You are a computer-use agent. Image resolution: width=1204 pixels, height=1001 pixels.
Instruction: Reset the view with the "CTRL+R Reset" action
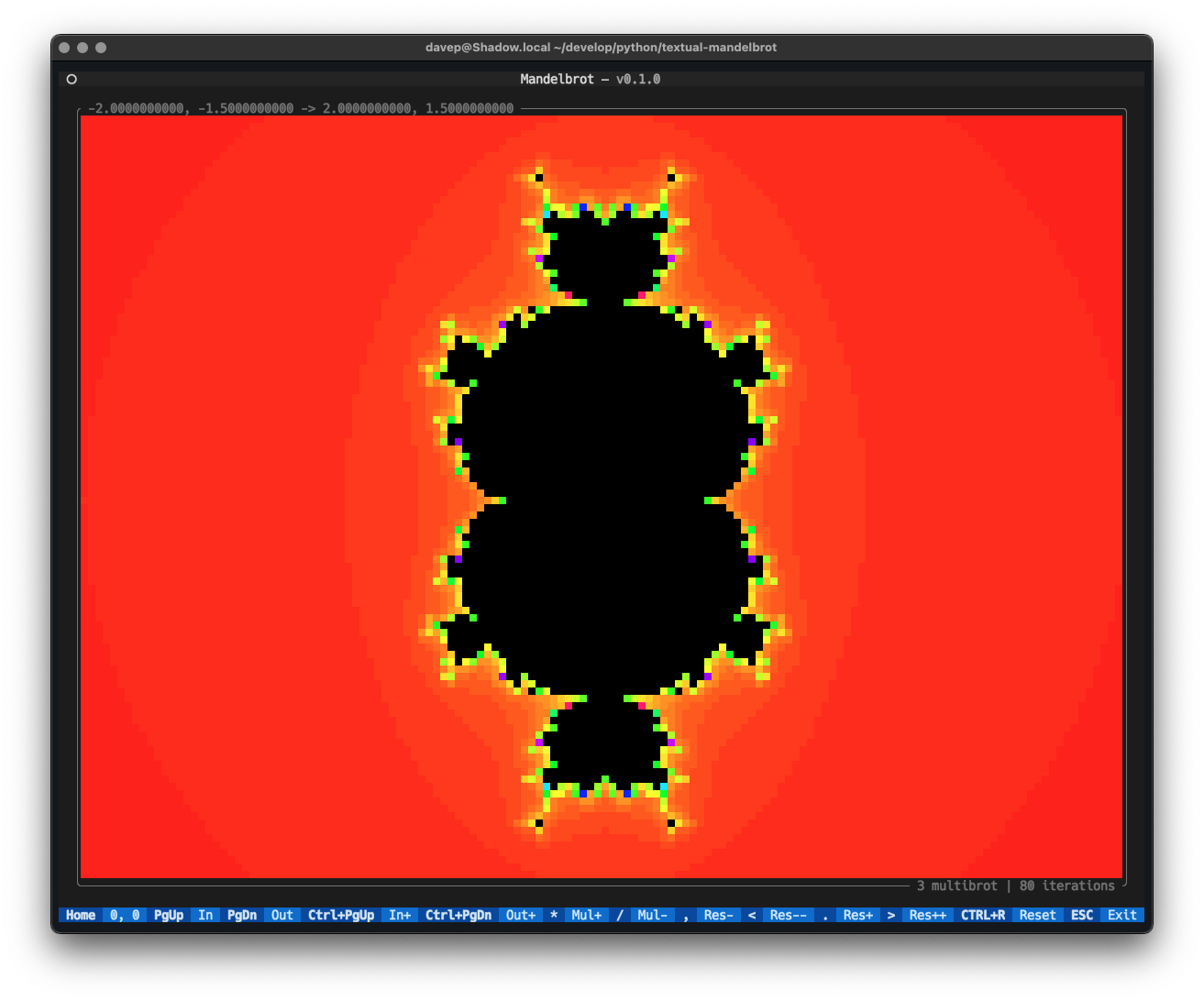click(x=1009, y=915)
